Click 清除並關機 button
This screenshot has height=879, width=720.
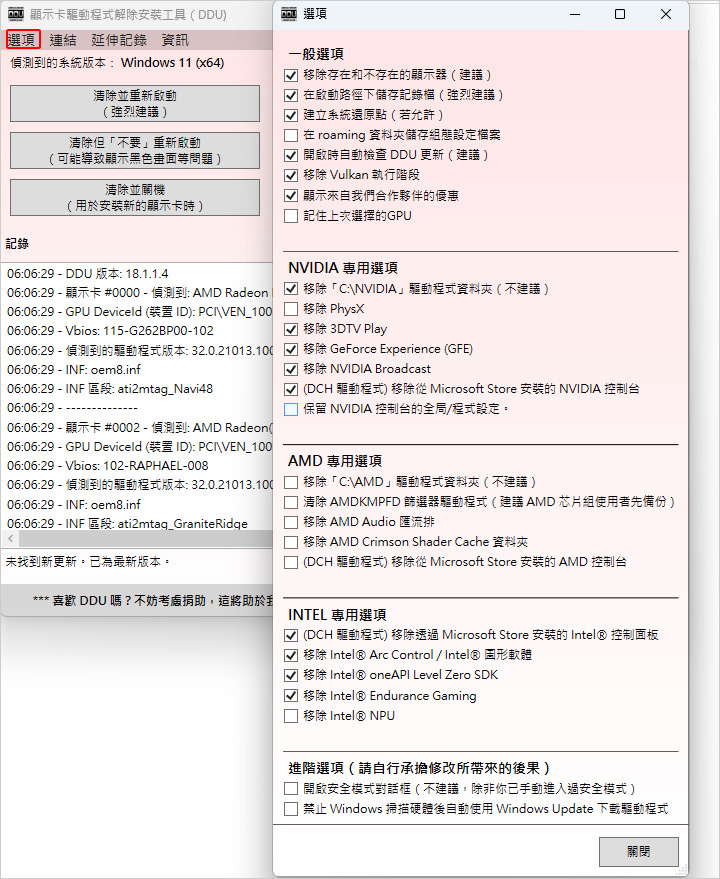click(135, 197)
